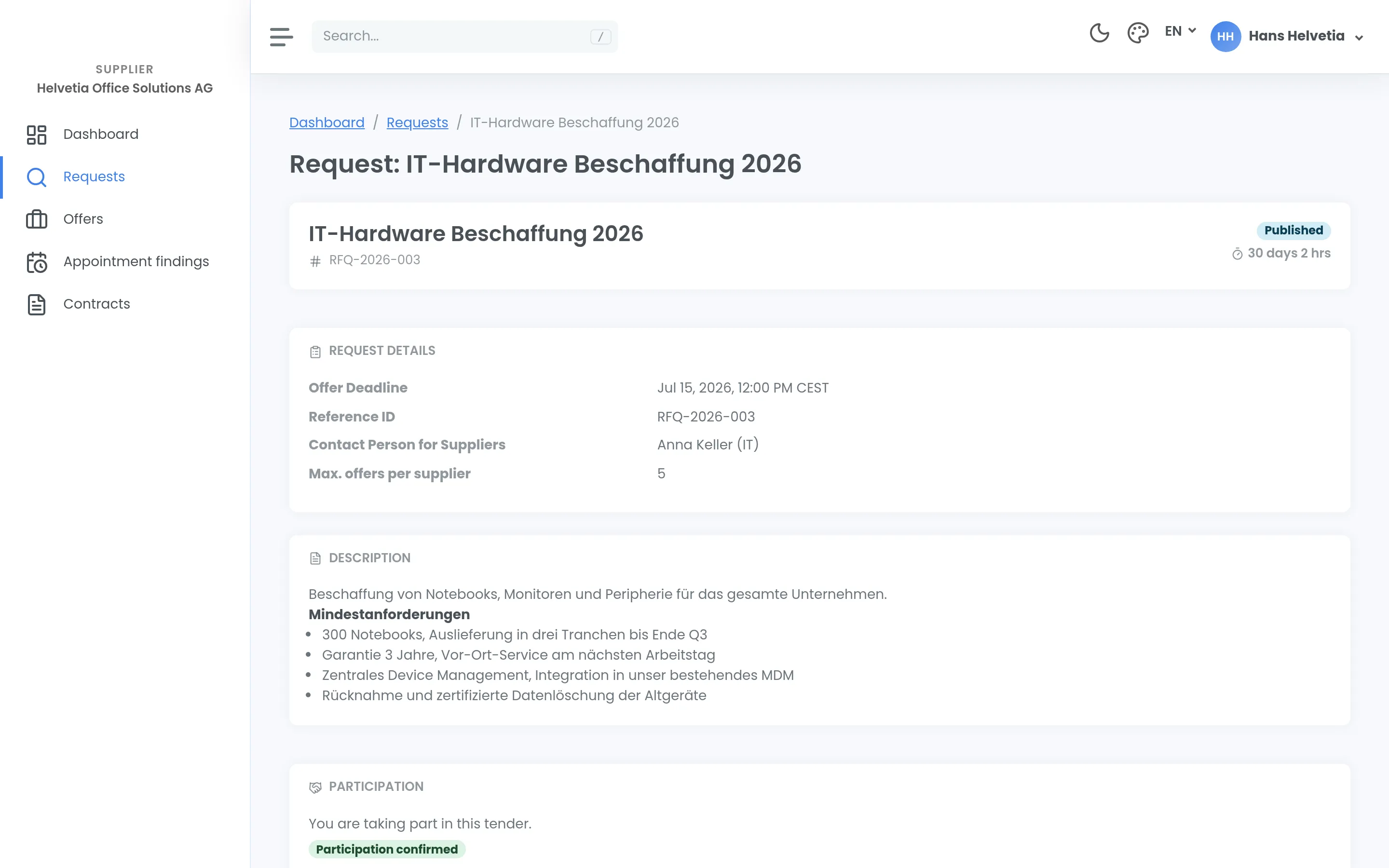Click the Participation confirmed badge
The height and width of the screenshot is (868, 1389).
(x=387, y=849)
